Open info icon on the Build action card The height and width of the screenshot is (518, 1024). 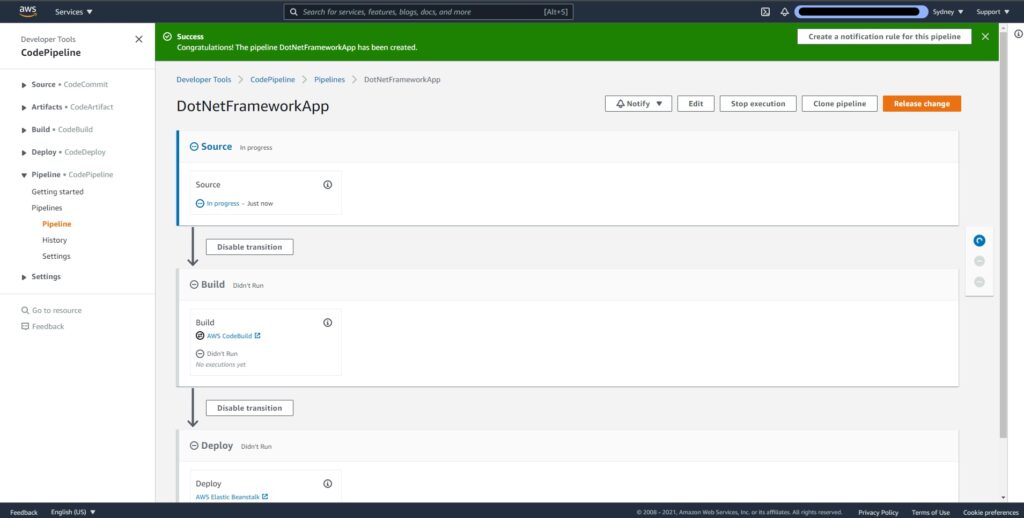pyautogui.click(x=327, y=323)
